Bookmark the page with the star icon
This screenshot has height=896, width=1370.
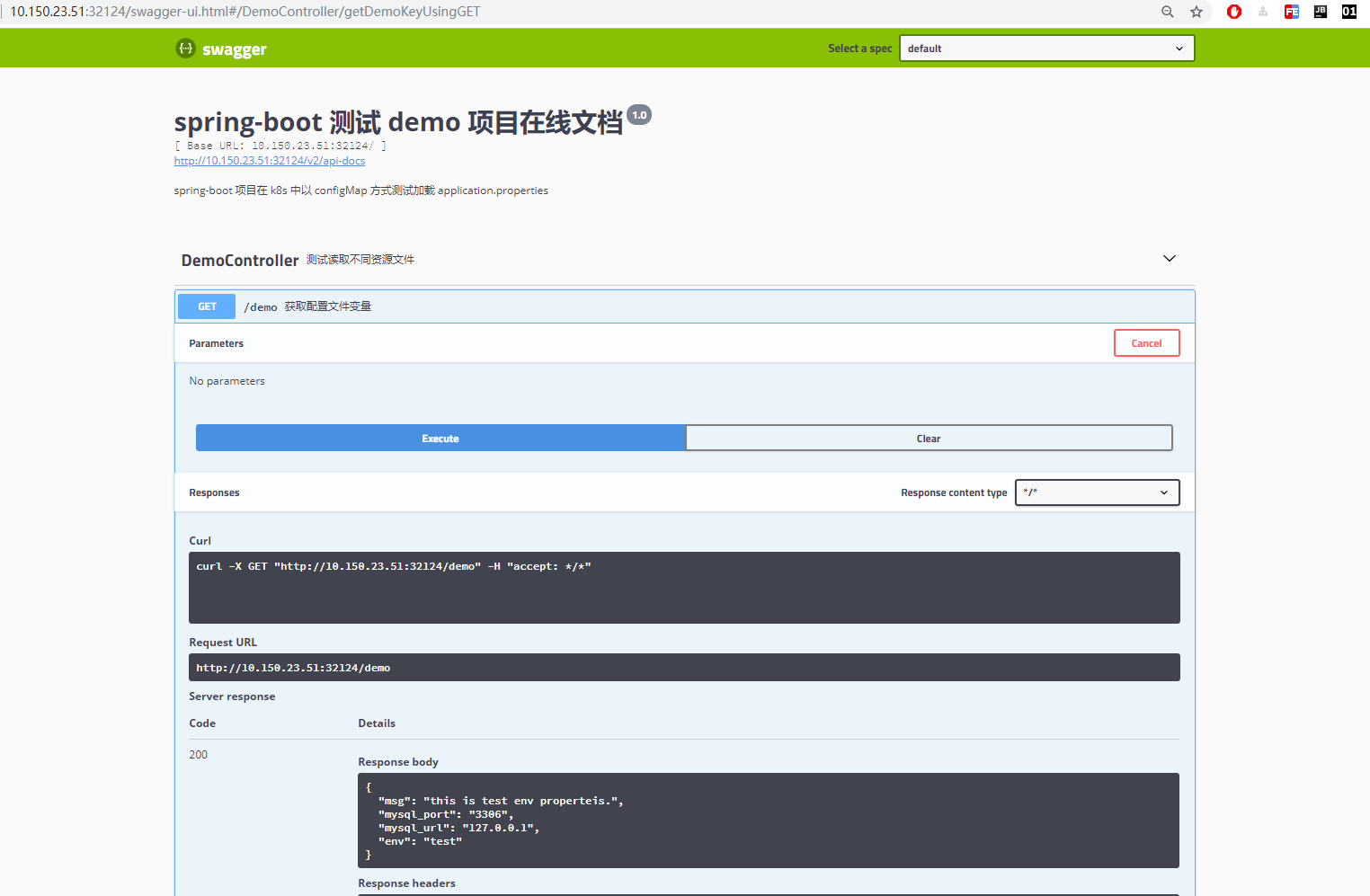pyautogui.click(x=1196, y=12)
